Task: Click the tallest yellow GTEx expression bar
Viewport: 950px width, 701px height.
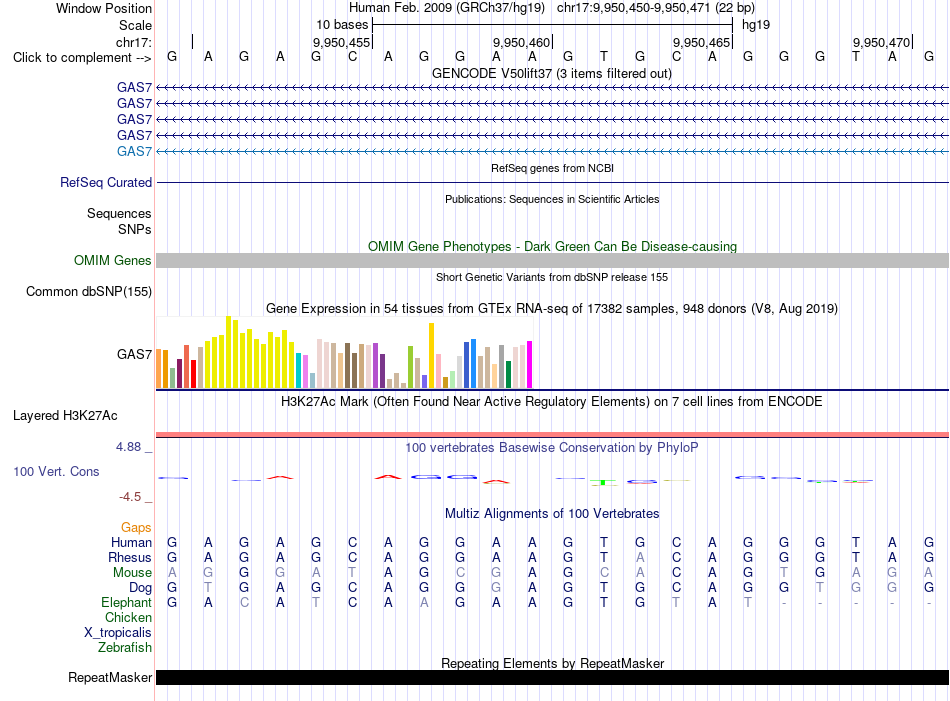Action: coord(228,352)
